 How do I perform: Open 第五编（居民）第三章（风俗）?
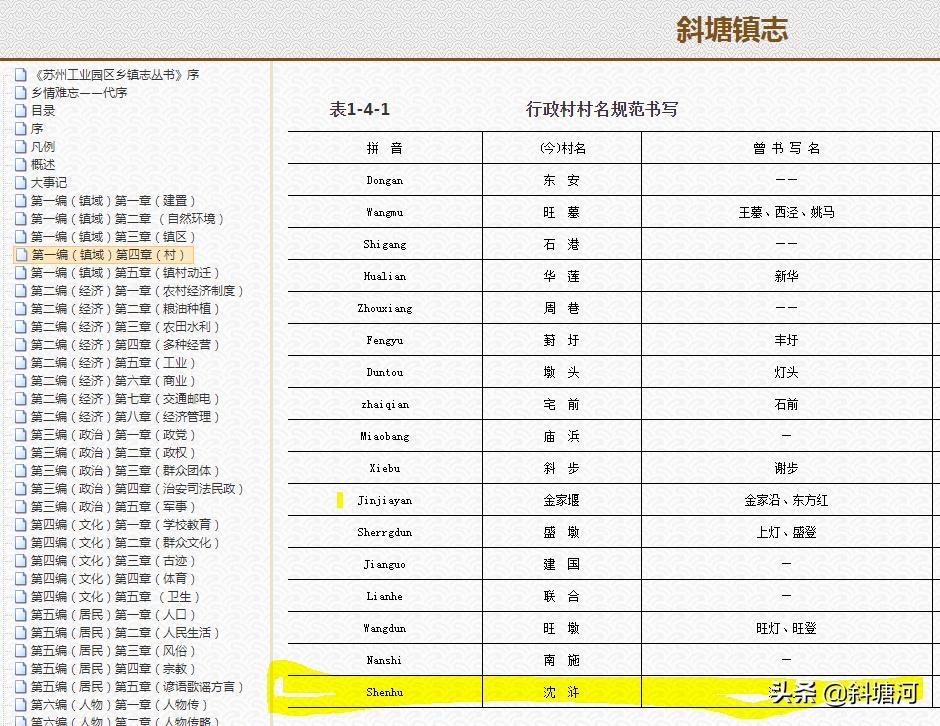(x=113, y=650)
